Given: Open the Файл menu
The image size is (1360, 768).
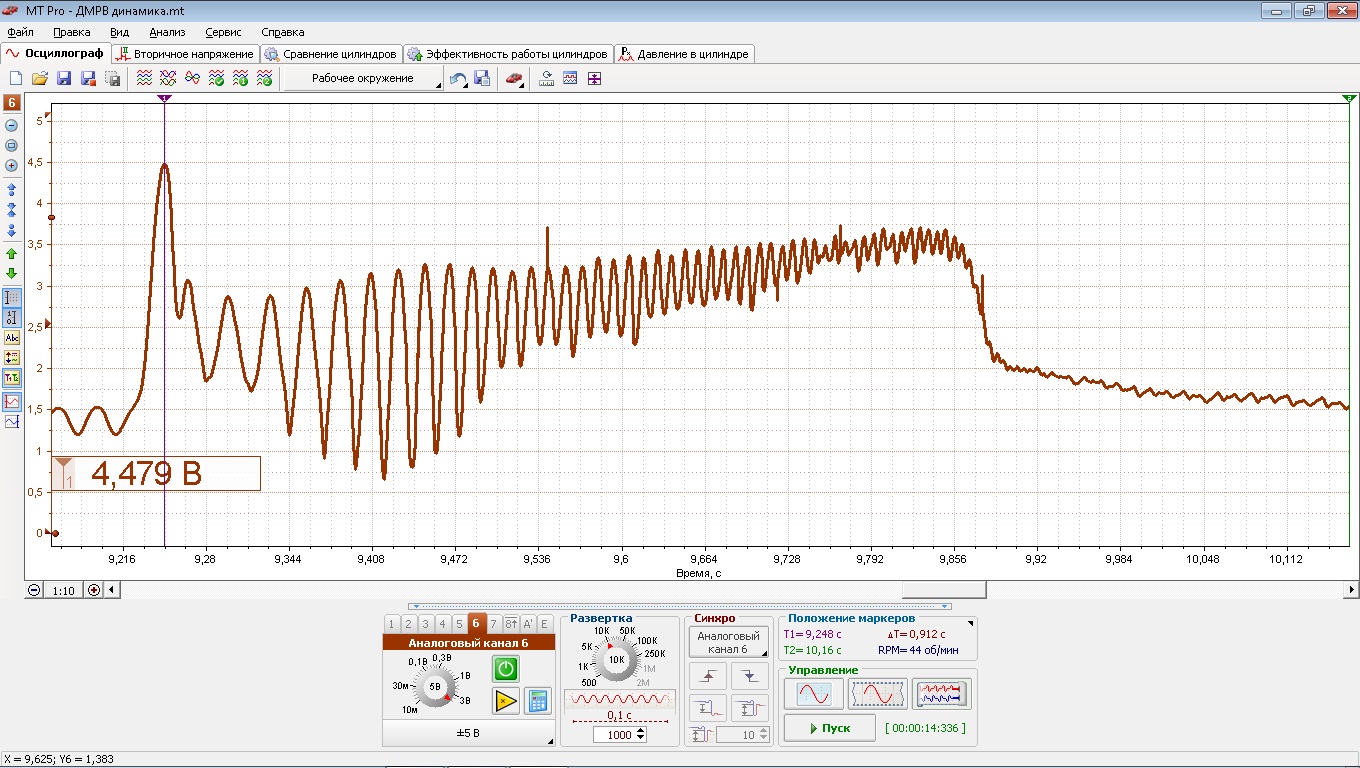Looking at the screenshot, I should coord(20,32).
